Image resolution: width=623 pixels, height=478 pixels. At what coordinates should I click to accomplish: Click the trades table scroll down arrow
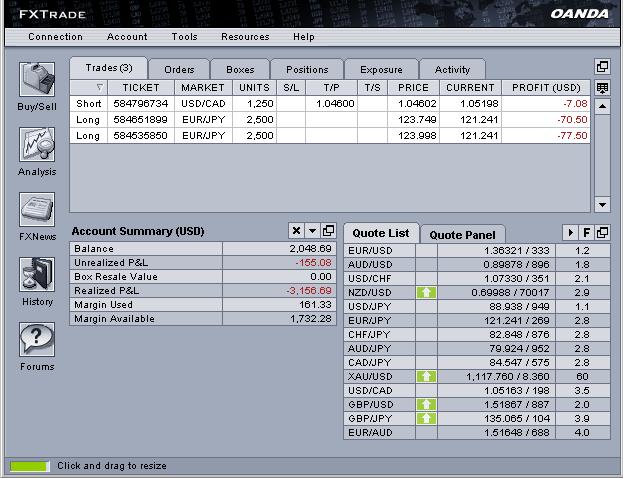[x=602, y=205]
